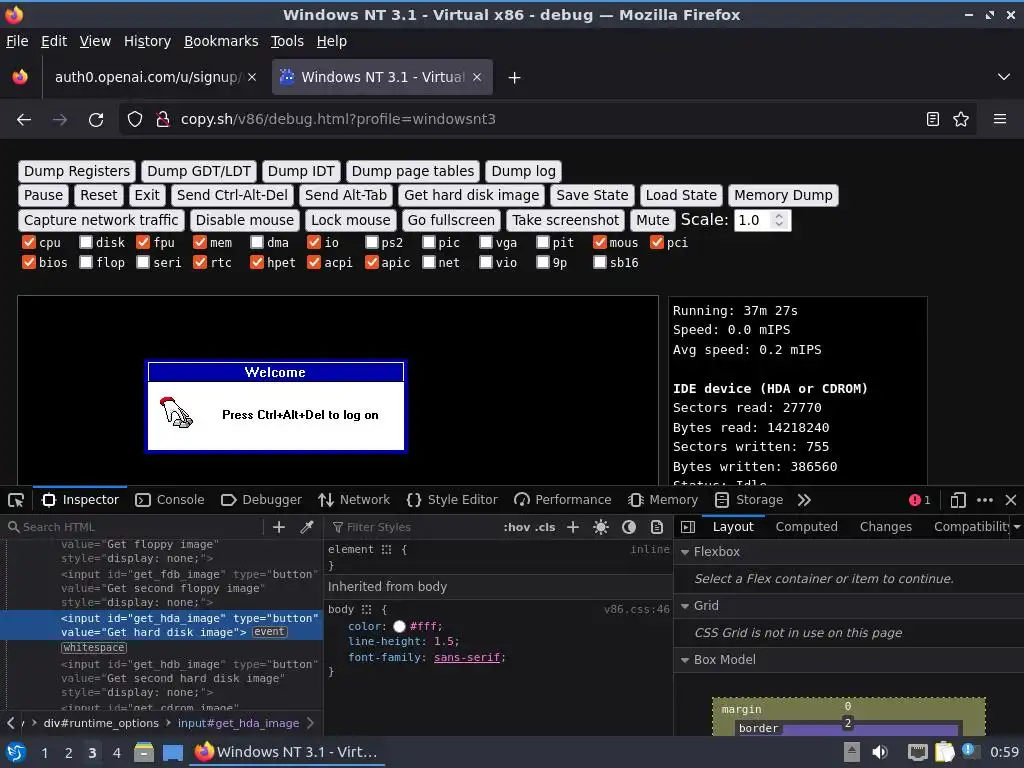Close the auth0.openai.com tab
The width and height of the screenshot is (1024, 768).
(x=252, y=77)
